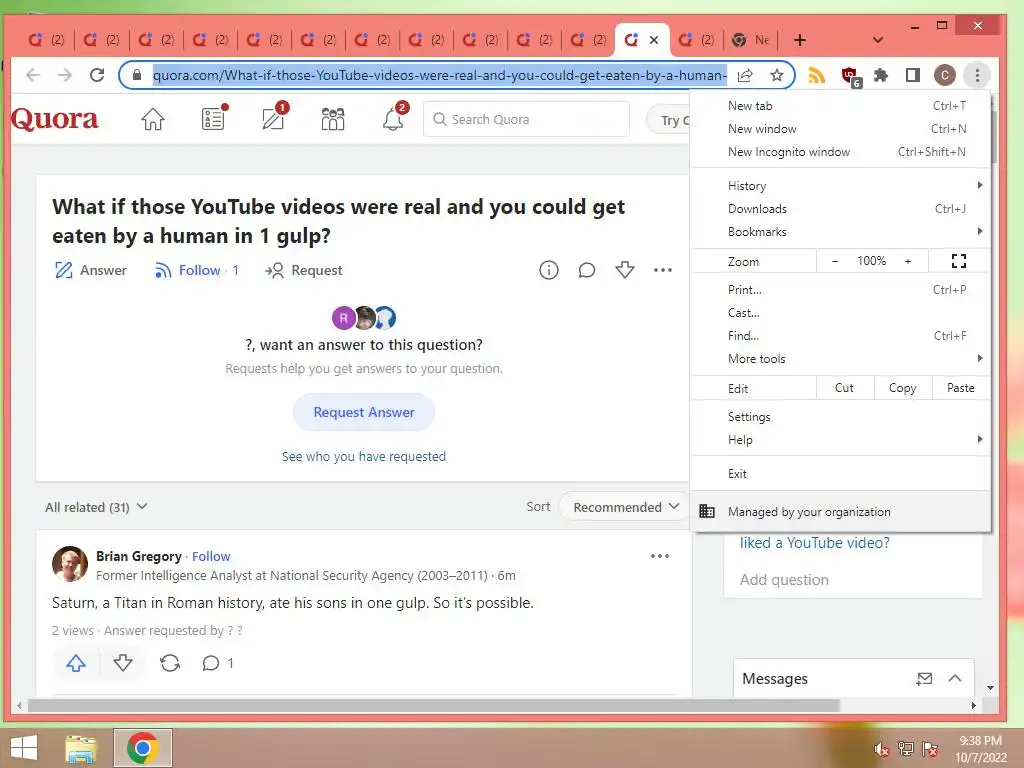Open Downloads from Chrome menu
The width and height of the screenshot is (1024, 768).
(840, 209)
